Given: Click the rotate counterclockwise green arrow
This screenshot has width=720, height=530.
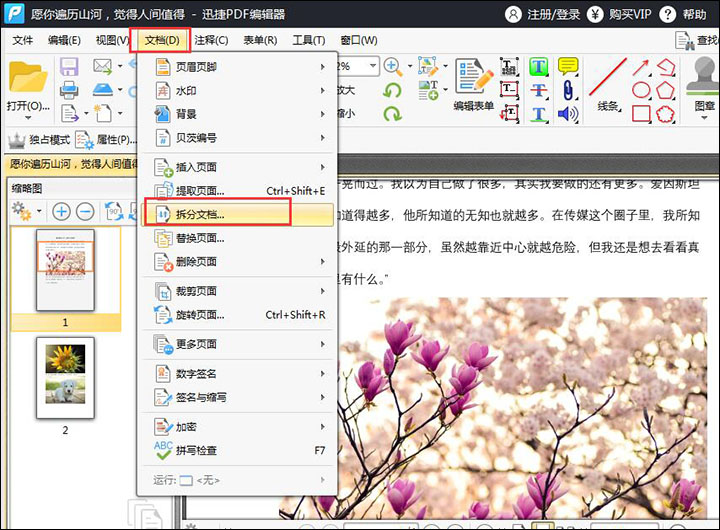Looking at the screenshot, I should point(392,90).
